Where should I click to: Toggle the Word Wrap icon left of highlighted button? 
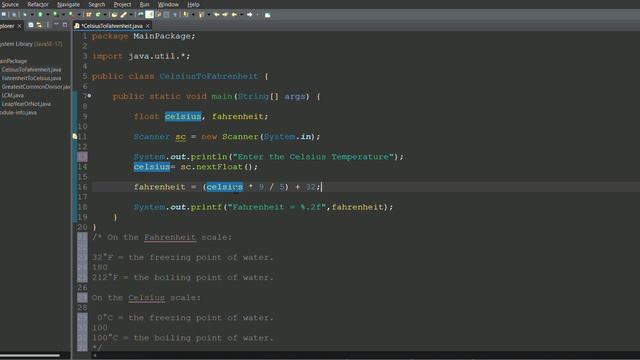(x=140, y=14)
